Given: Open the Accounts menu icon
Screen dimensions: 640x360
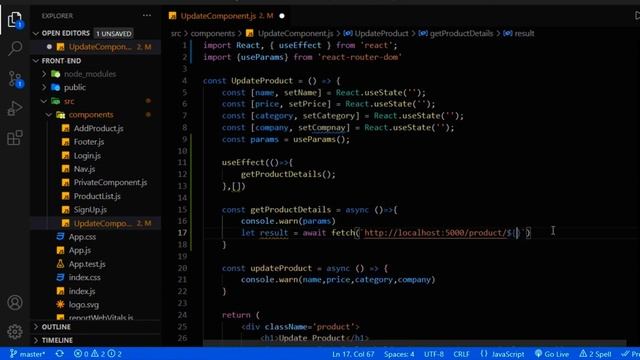Looking at the screenshot, I should click(15, 302).
